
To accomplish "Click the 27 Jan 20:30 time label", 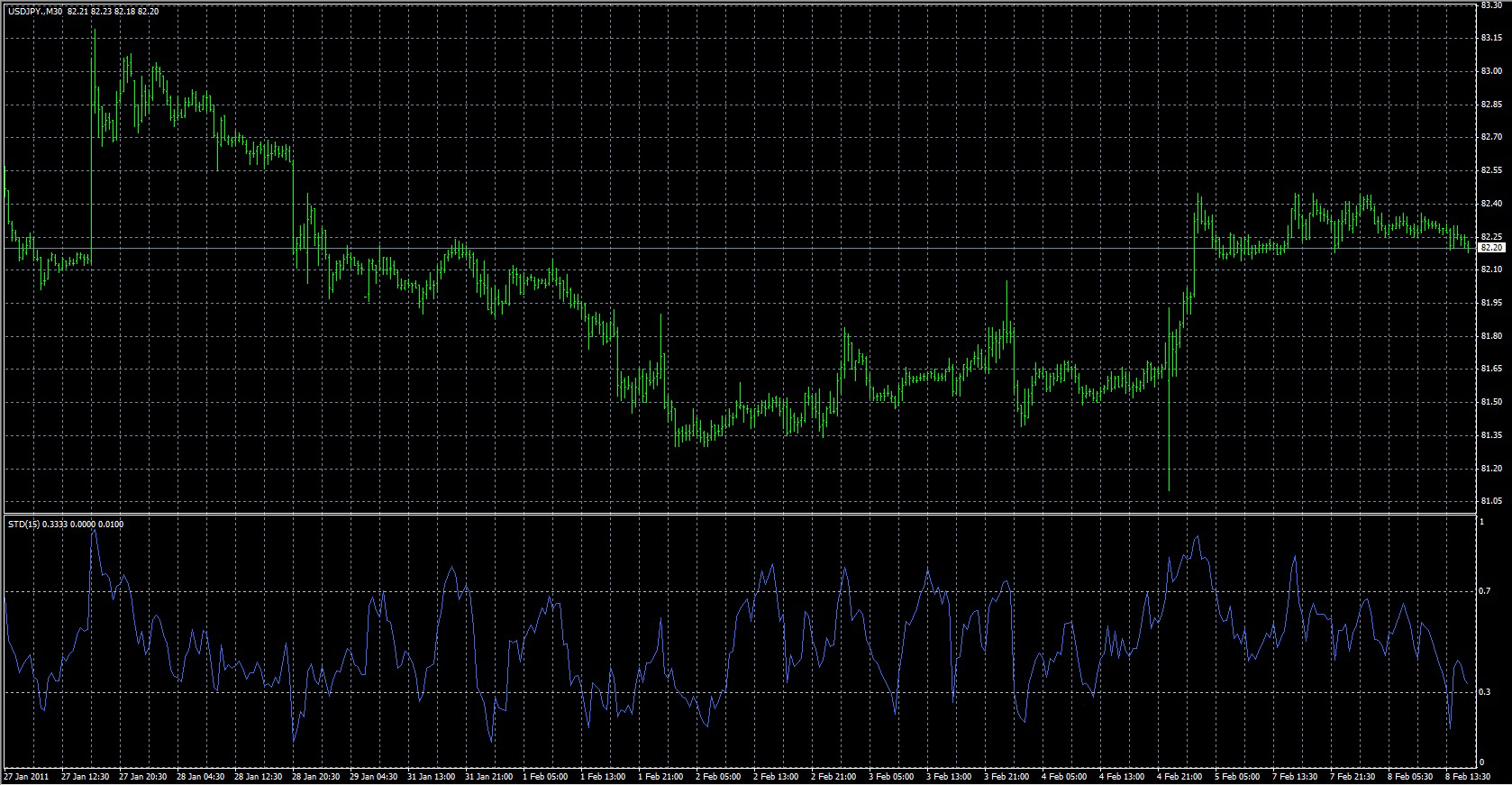I will 143,776.
